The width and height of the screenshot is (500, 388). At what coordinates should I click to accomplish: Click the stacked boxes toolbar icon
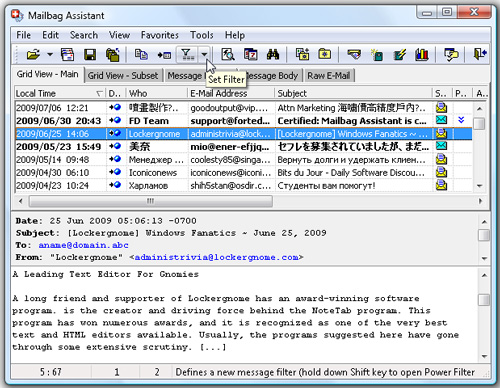(x=112, y=54)
